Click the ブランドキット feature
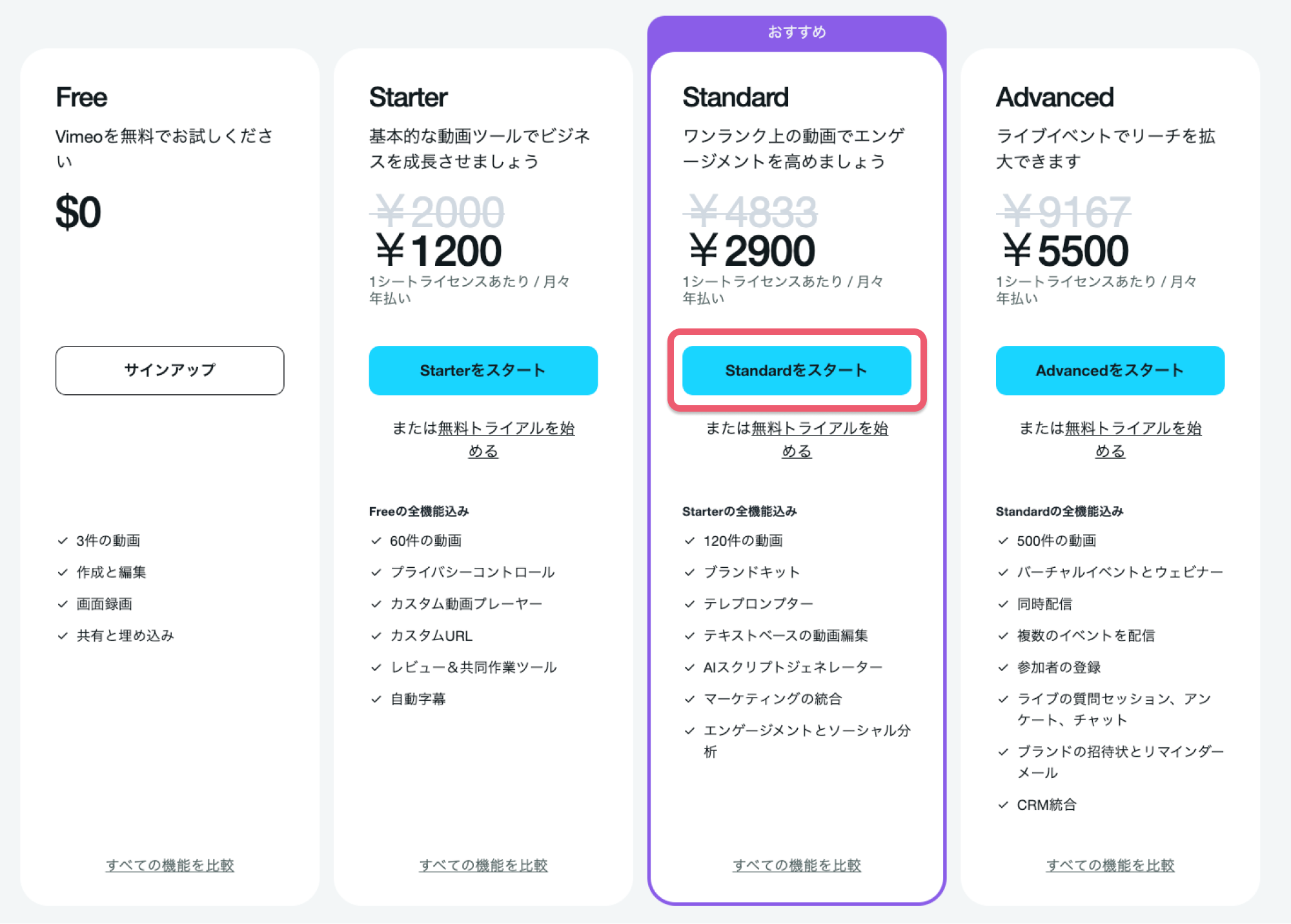Screen dimensions: 1291x924 751,572
